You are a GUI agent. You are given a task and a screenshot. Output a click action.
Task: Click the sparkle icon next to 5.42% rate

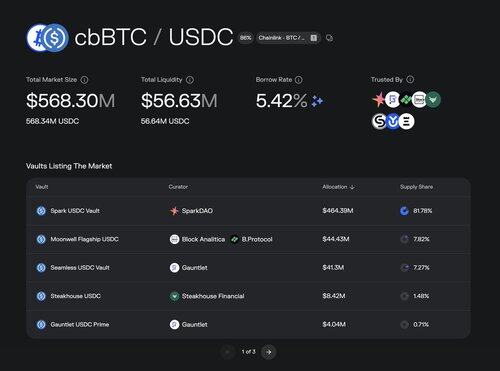tap(317, 101)
